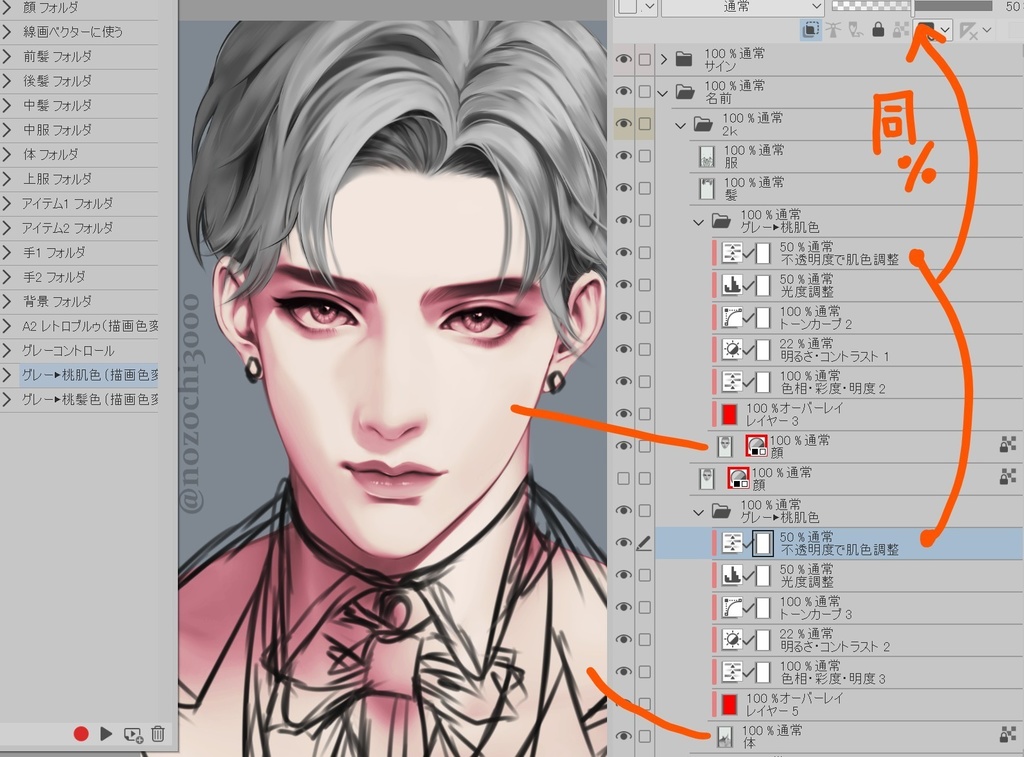Select アイテム1 フォルダ auto action
The height and width of the screenshot is (757, 1024).
coord(67,203)
